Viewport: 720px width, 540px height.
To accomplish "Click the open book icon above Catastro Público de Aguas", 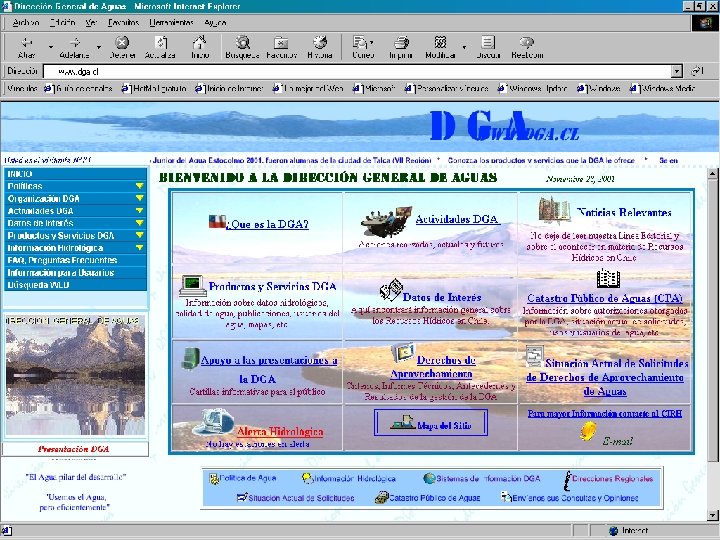I will coord(608,278).
